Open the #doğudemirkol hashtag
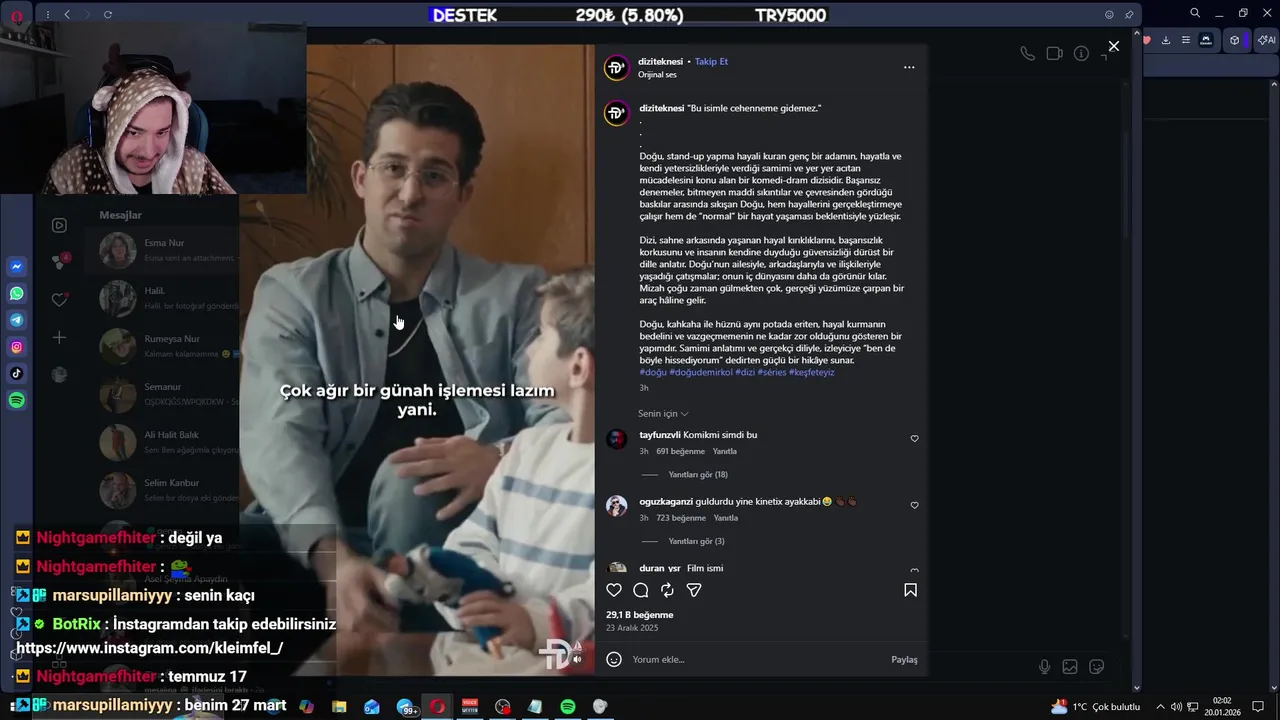 coord(701,372)
